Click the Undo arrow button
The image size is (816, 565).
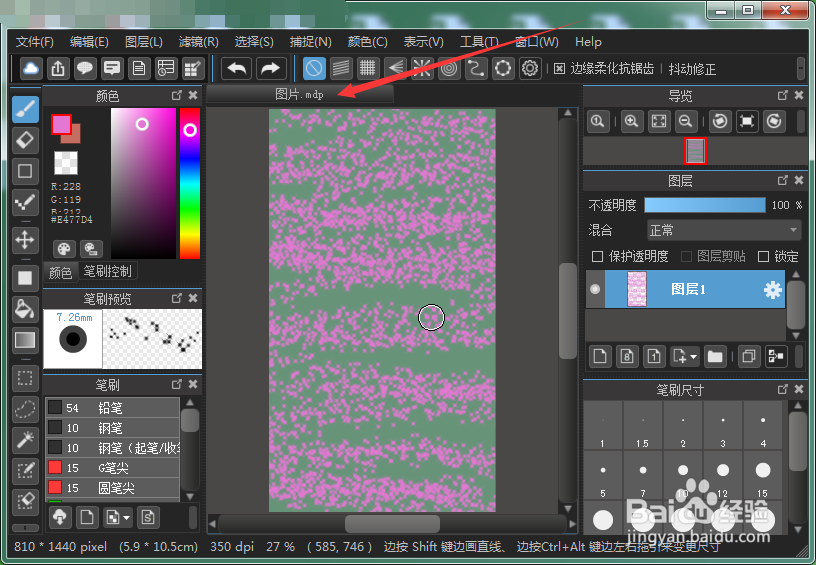coord(237,68)
